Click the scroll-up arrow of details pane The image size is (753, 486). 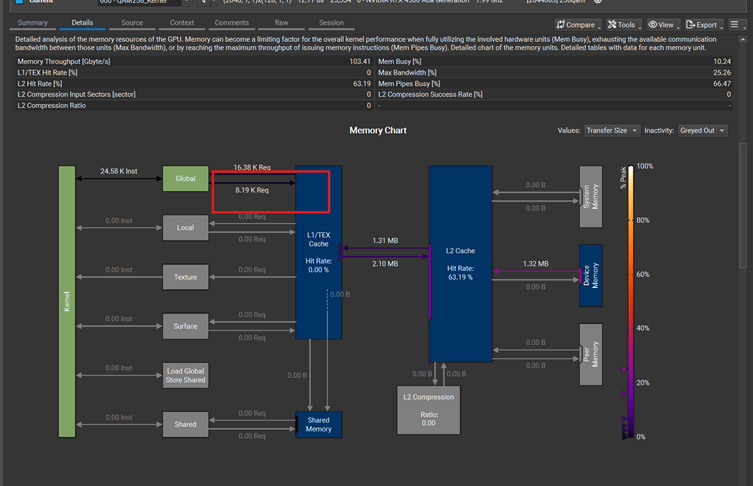743,39
